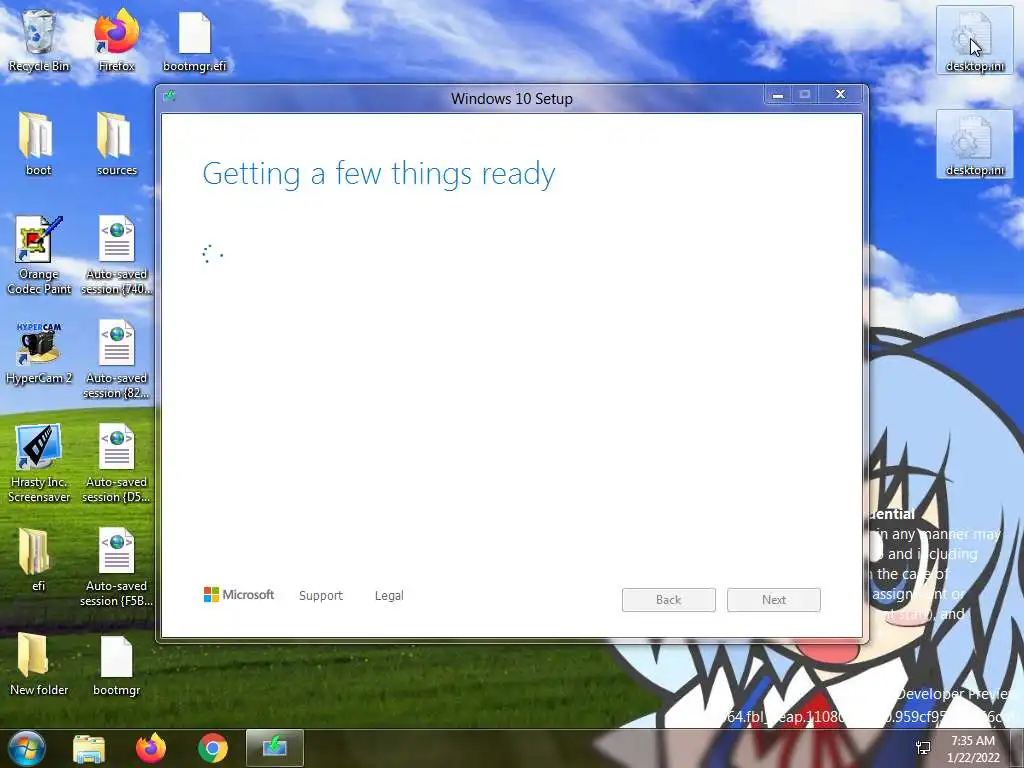Viewport: 1024px width, 768px height.
Task: Open the Support link in Setup
Action: tap(321, 596)
